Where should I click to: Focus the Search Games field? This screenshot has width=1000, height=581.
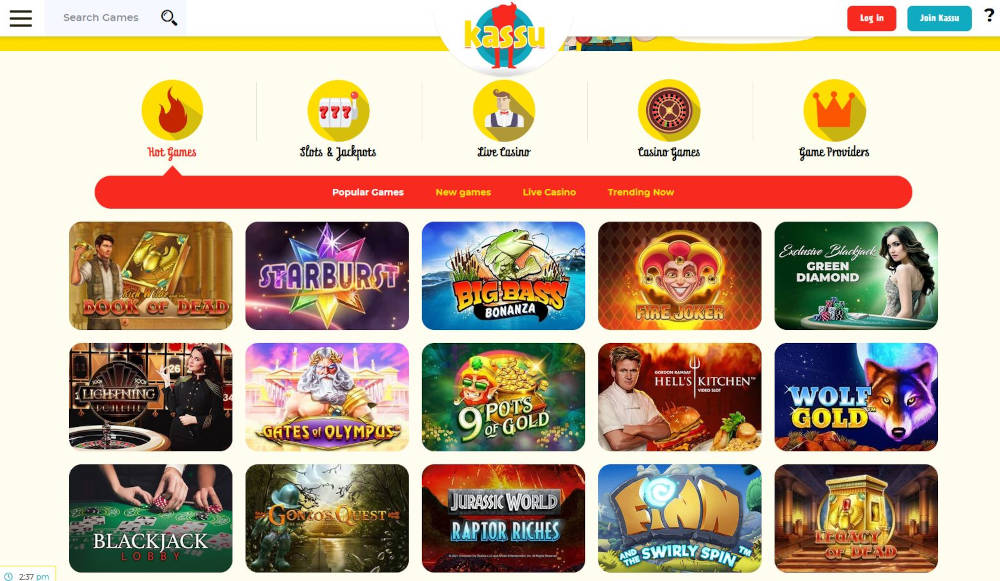click(x=102, y=18)
